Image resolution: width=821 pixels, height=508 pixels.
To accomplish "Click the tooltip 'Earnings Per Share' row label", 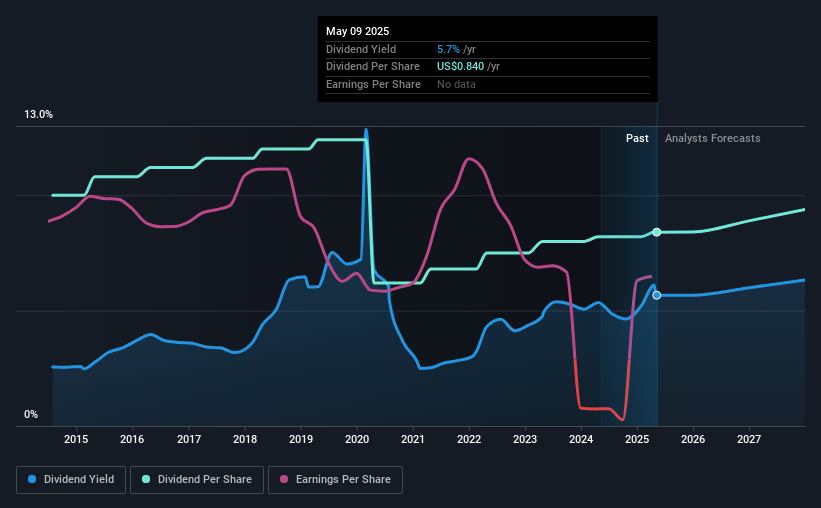I will 373,84.
